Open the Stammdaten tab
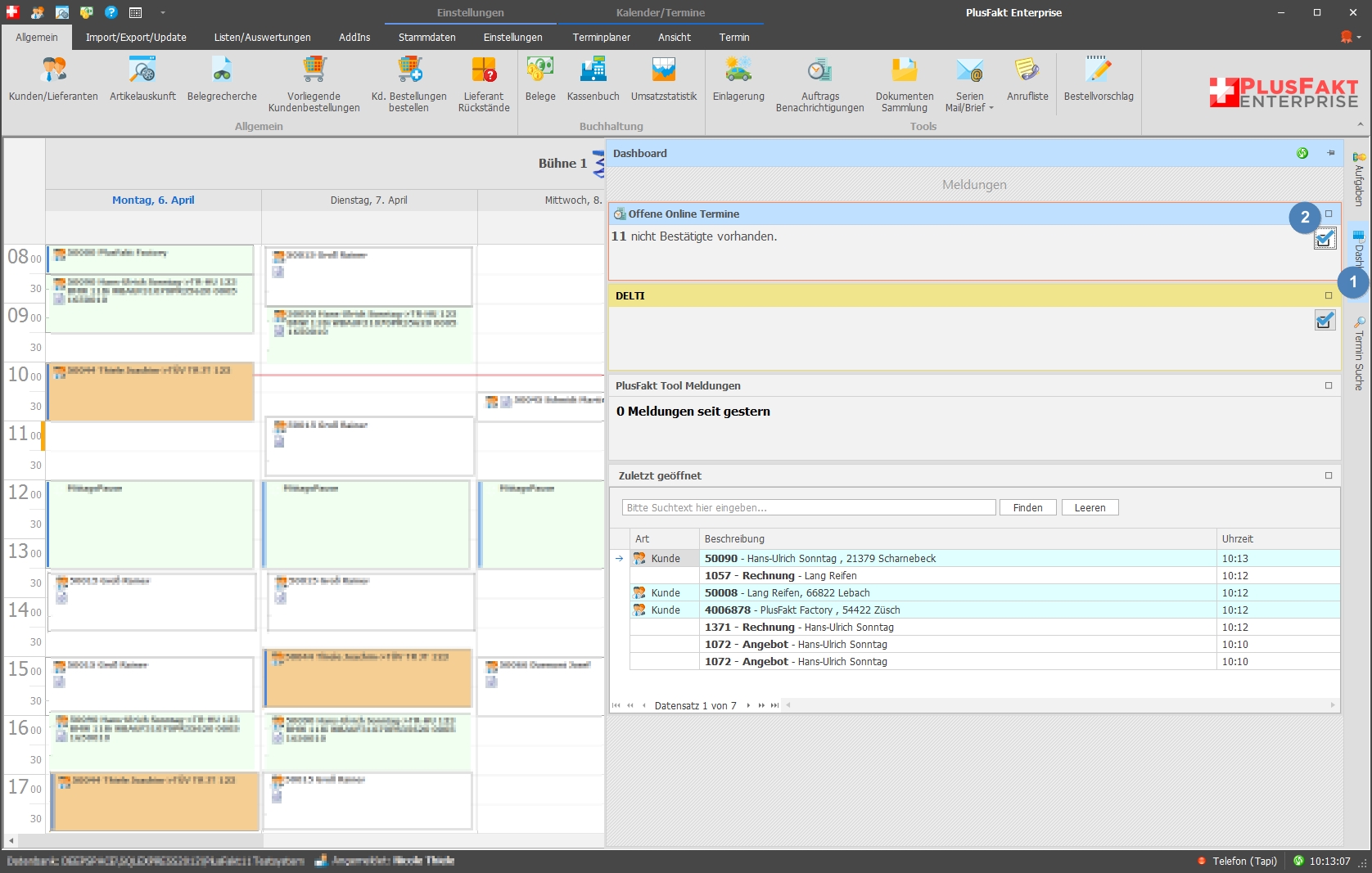The height and width of the screenshot is (873, 1372). point(426,37)
